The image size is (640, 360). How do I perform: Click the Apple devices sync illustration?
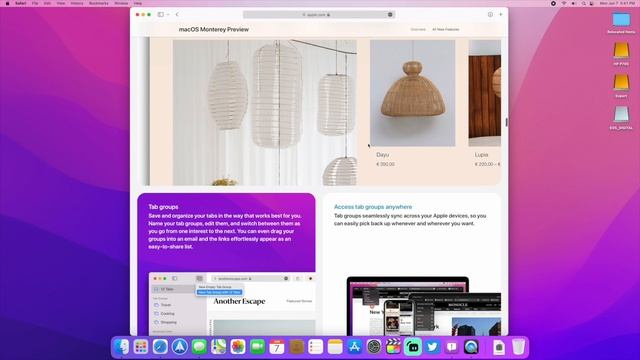[x=424, y=306]
